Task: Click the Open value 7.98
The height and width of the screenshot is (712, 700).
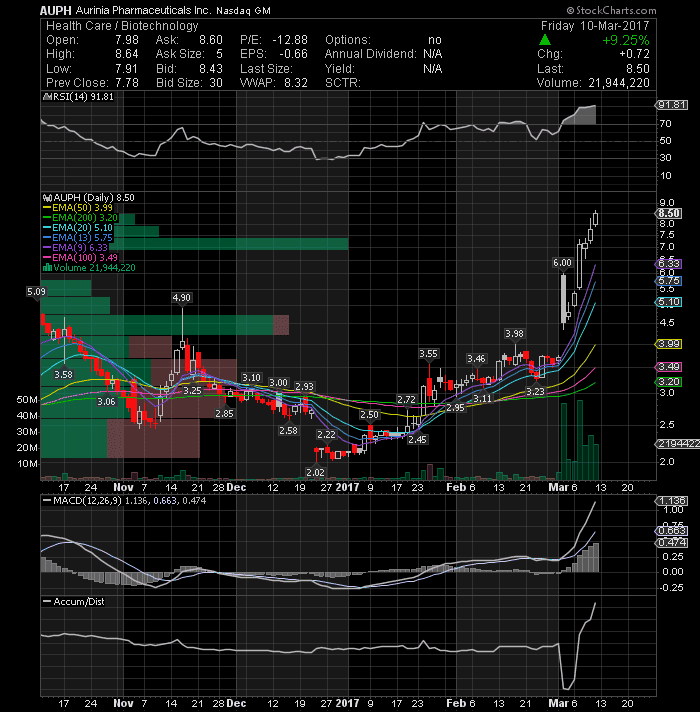Action: 127,40
